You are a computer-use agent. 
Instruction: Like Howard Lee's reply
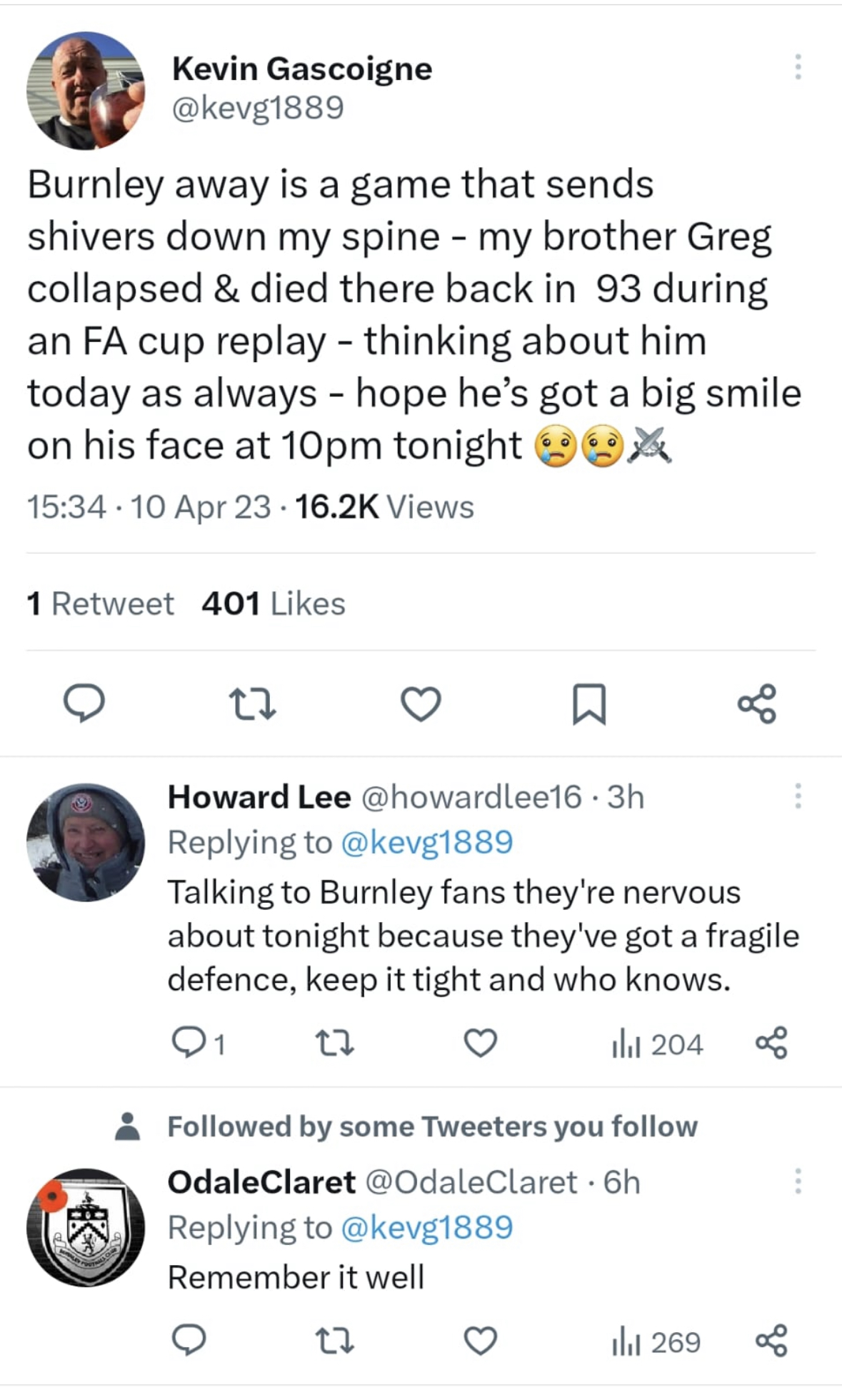[x=481, y=1044]
